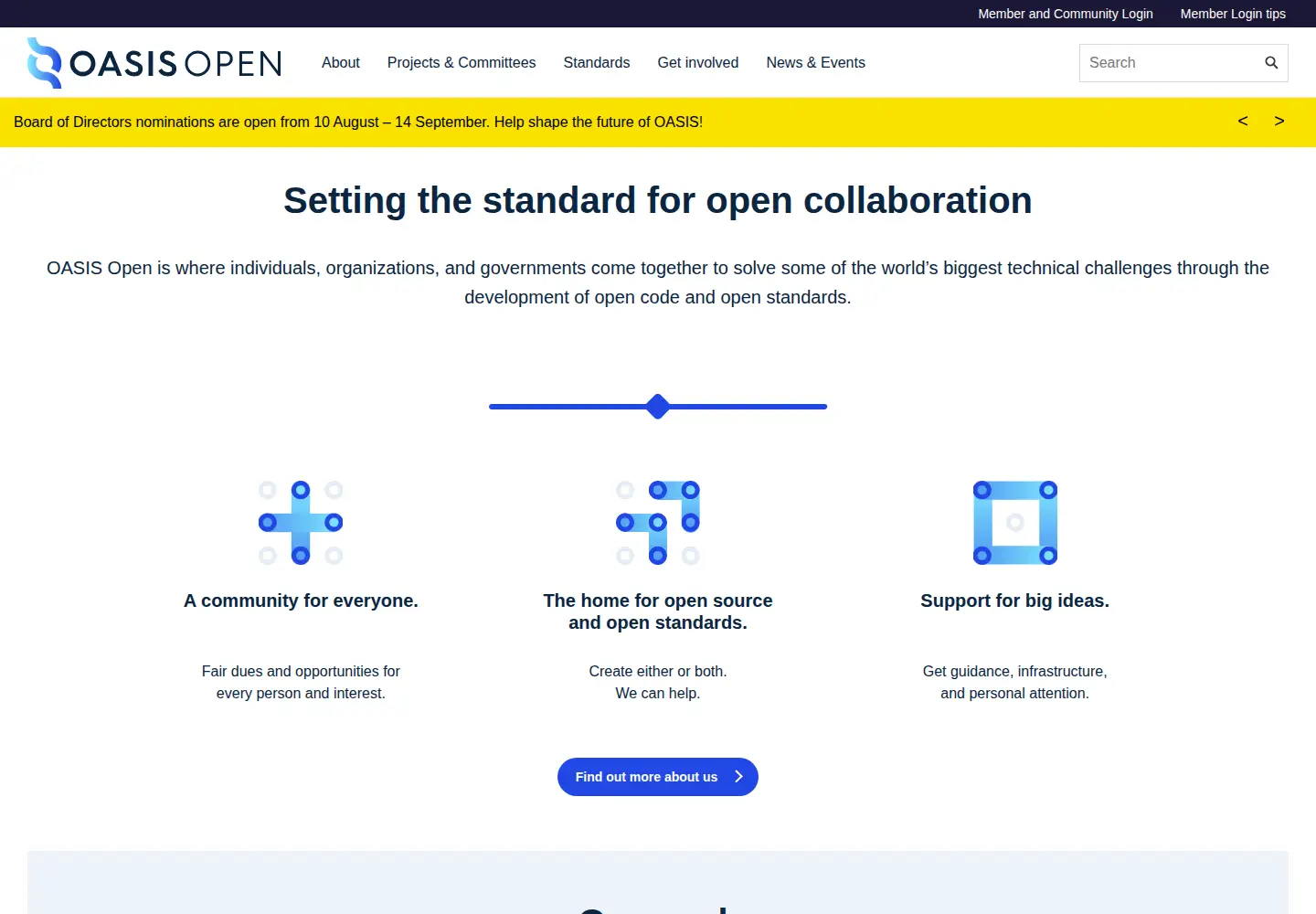Viewport: 1316px width, 914px height.
Task: Click the open source arrow-shaped icon
Action: click(x=658, y=523)
